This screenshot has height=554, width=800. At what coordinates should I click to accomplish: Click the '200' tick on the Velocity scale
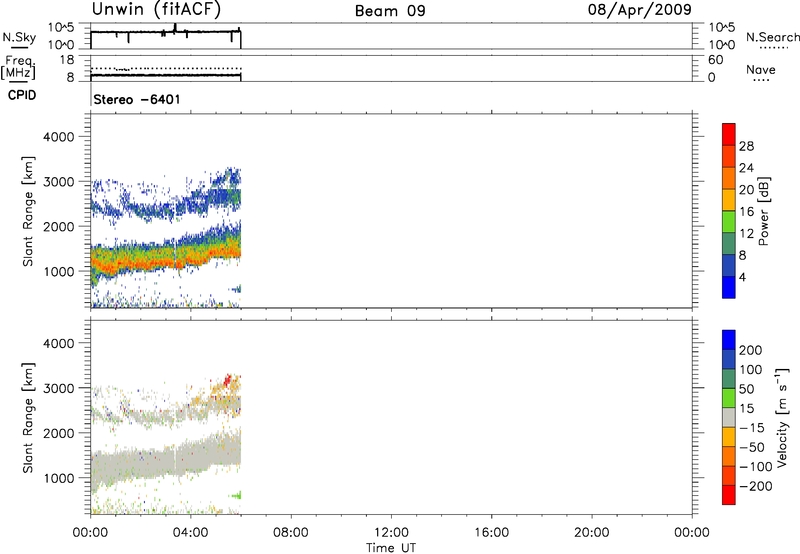[751, 350]
